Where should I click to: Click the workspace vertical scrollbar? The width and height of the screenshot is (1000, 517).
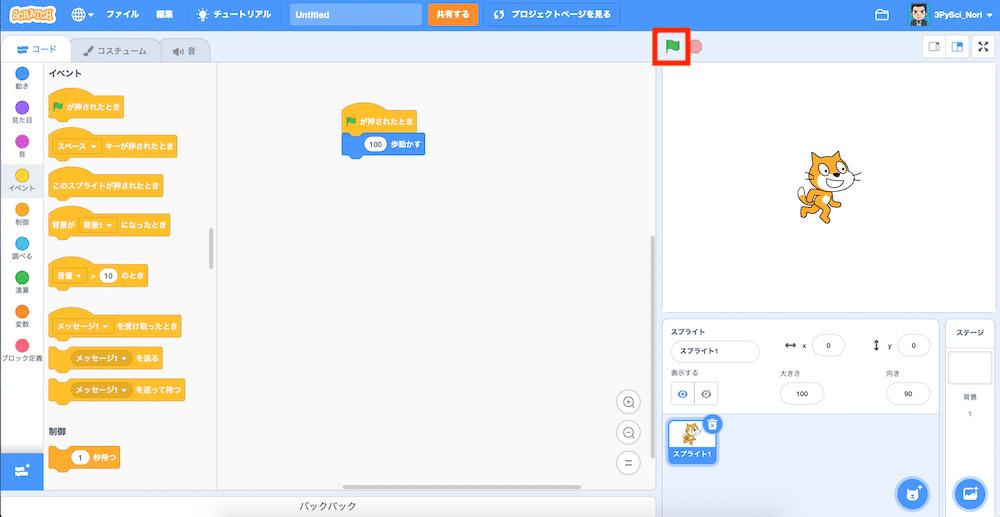(x=652, y=346)
